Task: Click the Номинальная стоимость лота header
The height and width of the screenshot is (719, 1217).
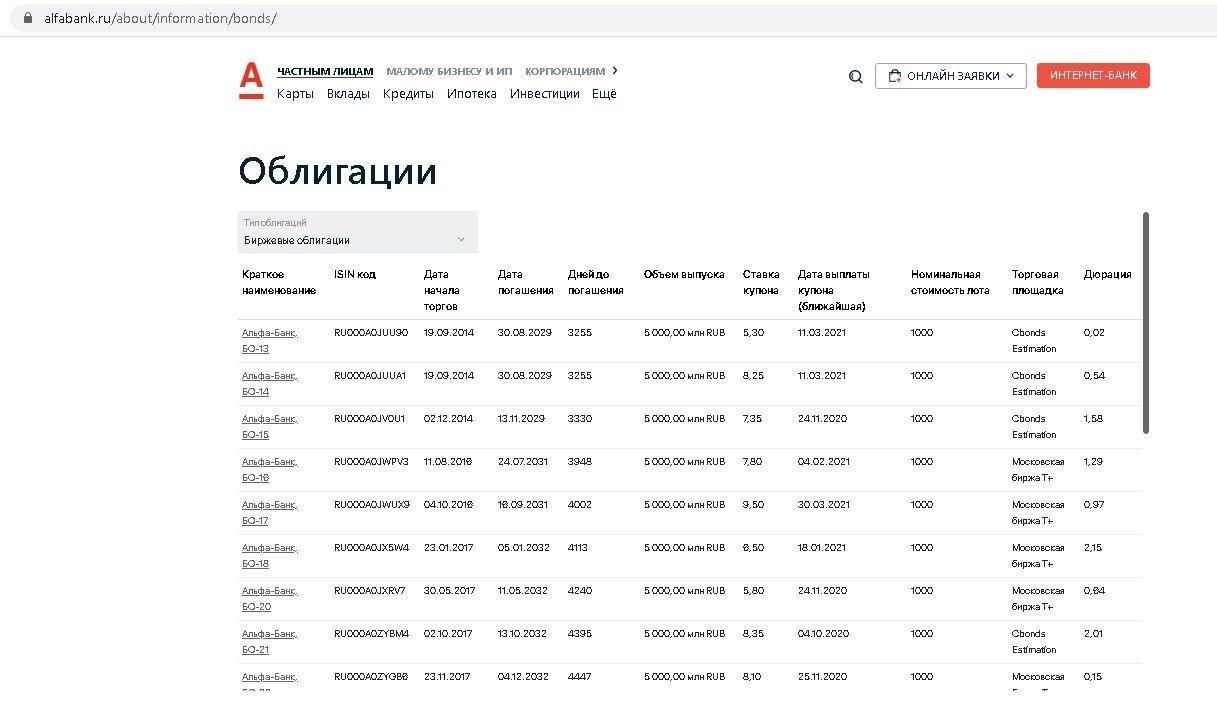Action: pos(950,282)
